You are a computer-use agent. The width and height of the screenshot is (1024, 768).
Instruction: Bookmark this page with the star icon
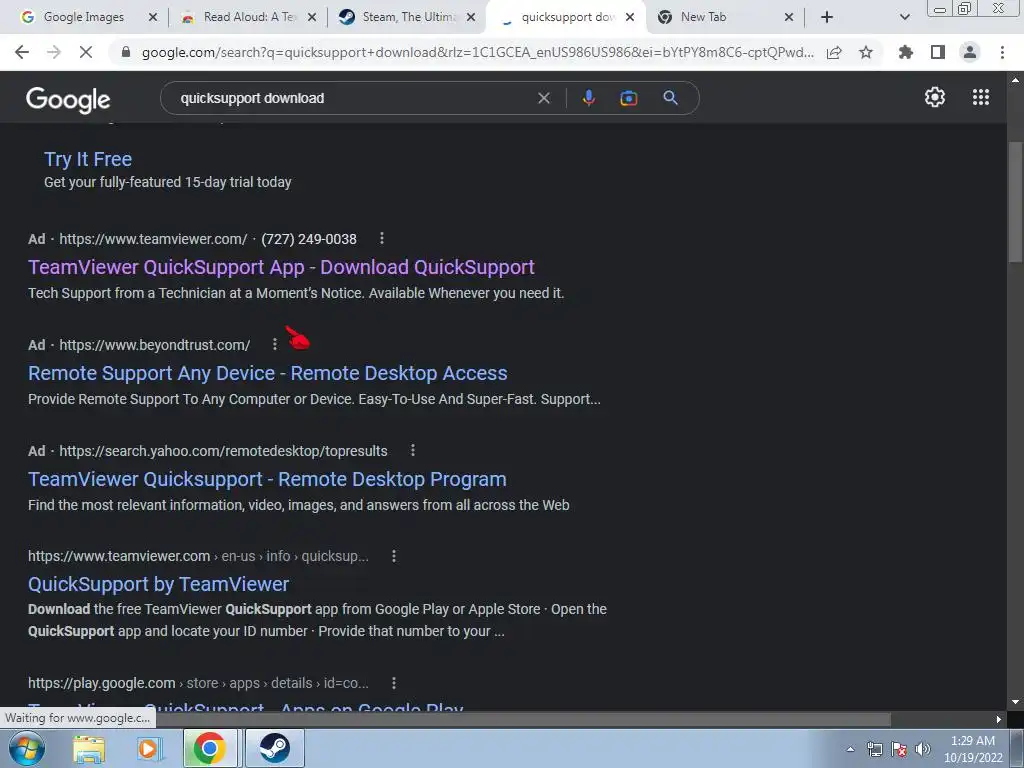(866, 52)
